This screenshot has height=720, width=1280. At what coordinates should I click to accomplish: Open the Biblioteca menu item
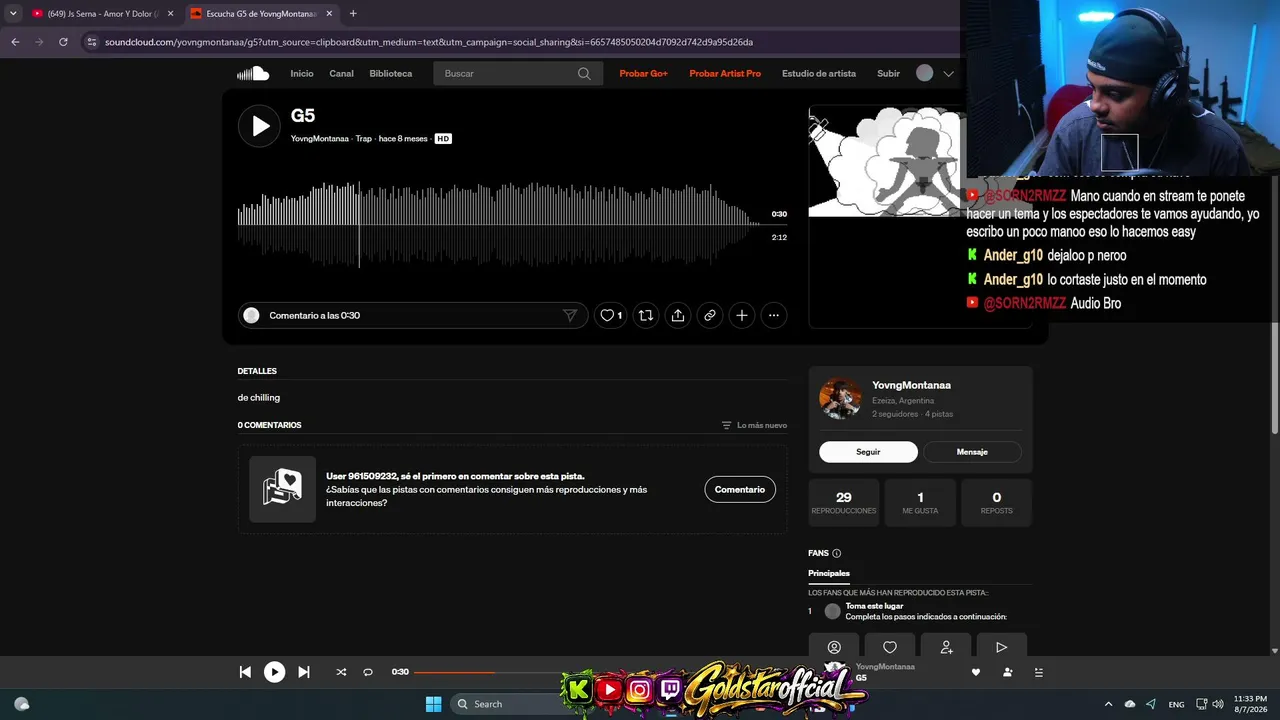pyautogui.click(x=391, y=73)
